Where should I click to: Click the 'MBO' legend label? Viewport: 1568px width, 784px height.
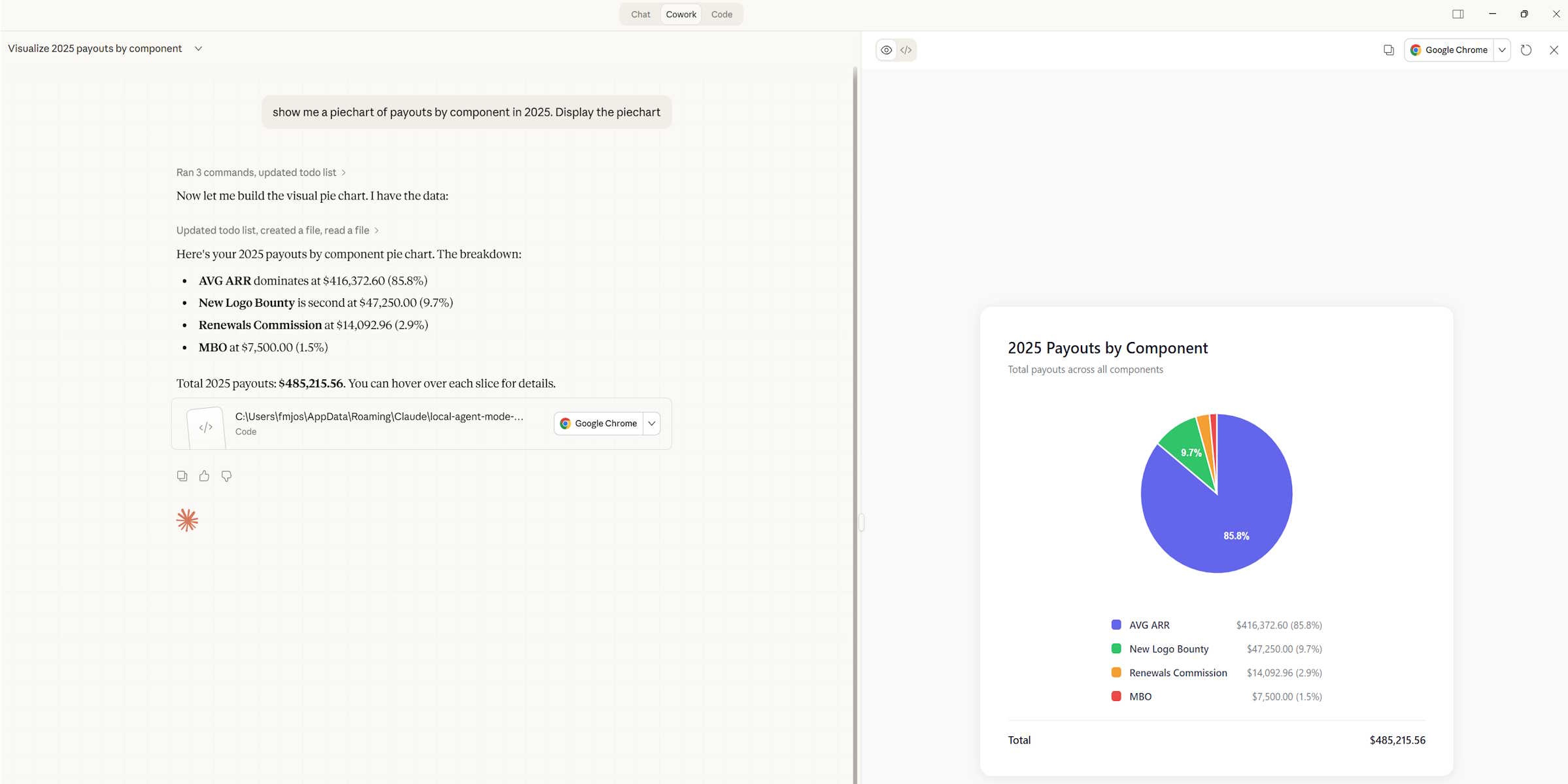(x=1140, y=696)
